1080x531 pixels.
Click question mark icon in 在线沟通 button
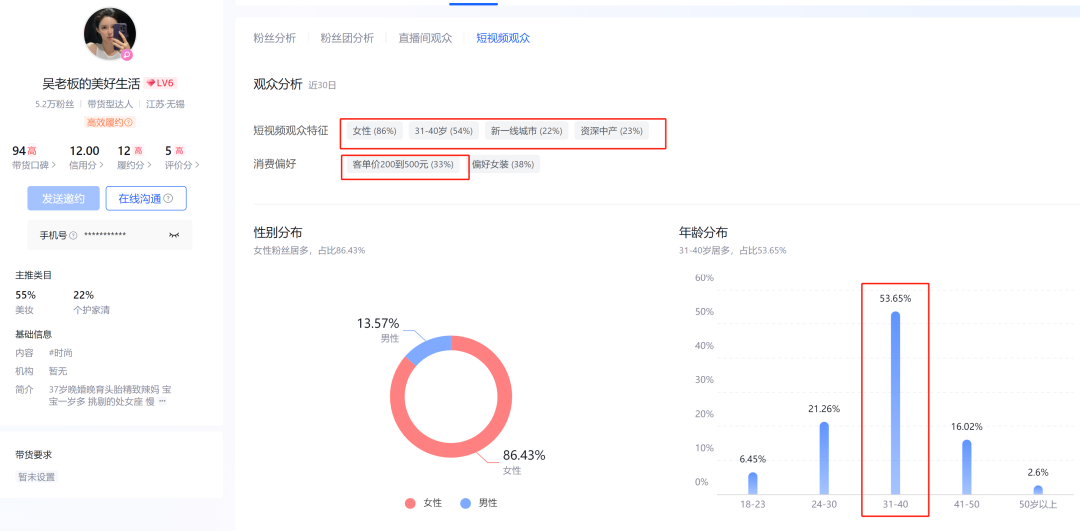168,199
